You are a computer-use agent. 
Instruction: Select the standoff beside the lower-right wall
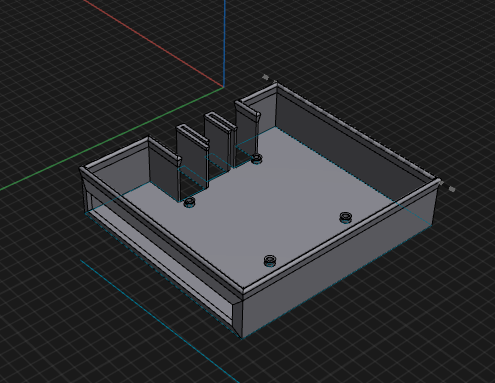[346, 217]
